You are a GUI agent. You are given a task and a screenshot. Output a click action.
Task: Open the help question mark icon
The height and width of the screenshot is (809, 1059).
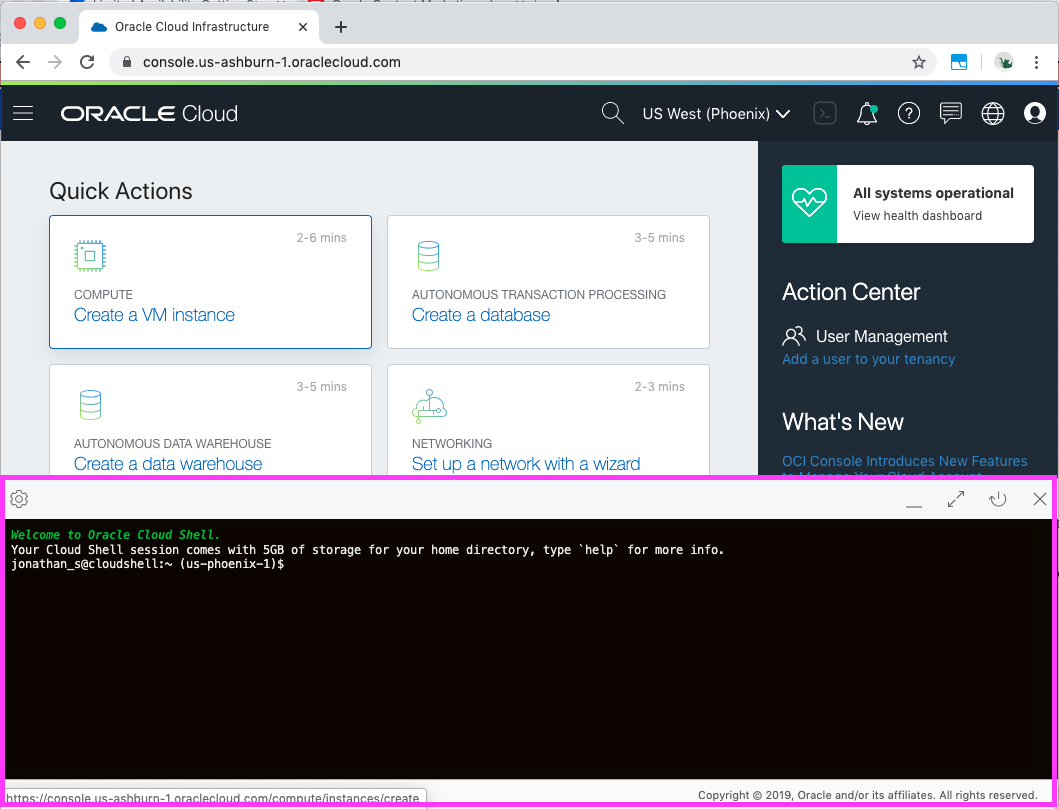click(908, 113)
